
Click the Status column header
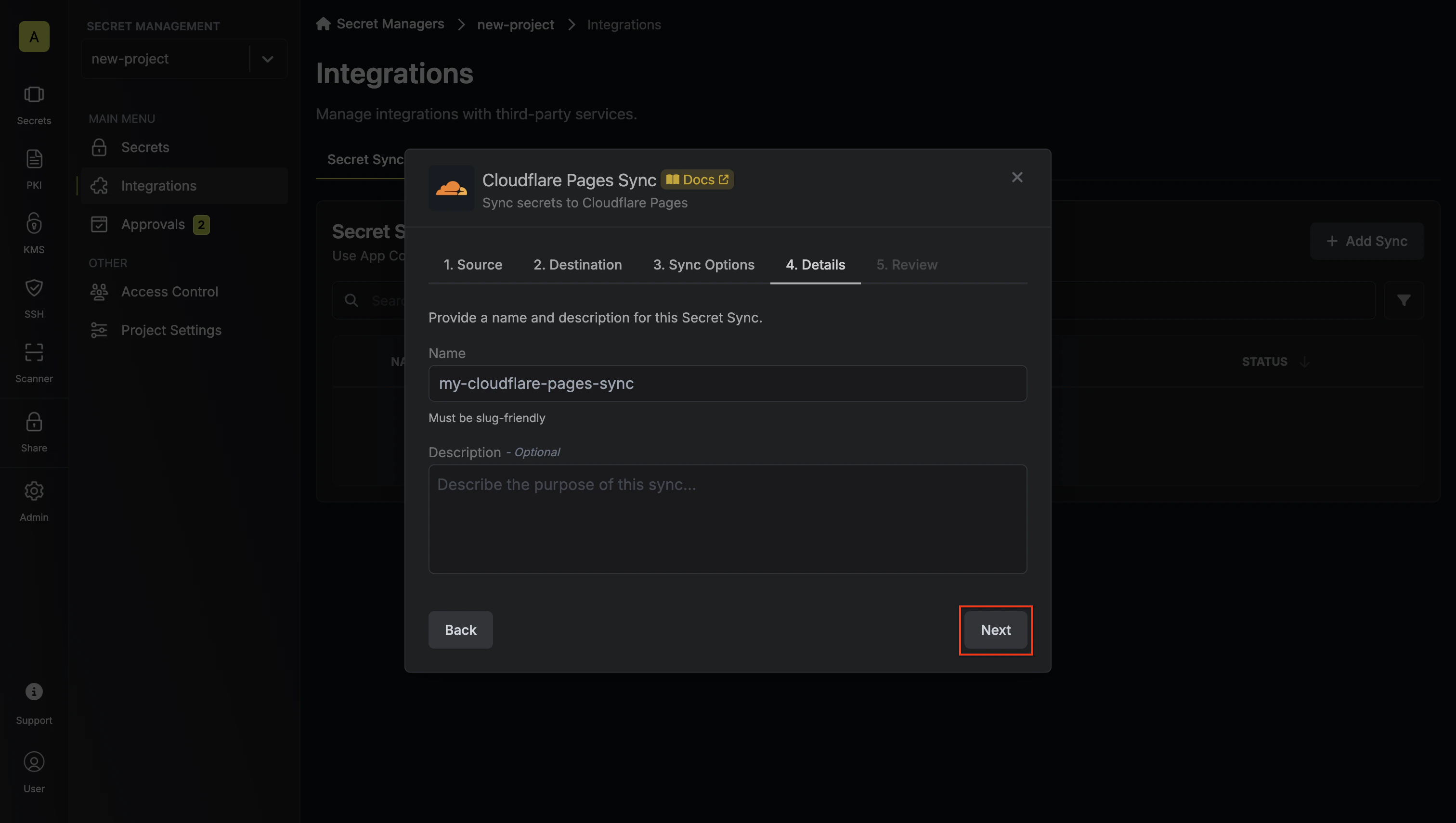click(1264, 362)
